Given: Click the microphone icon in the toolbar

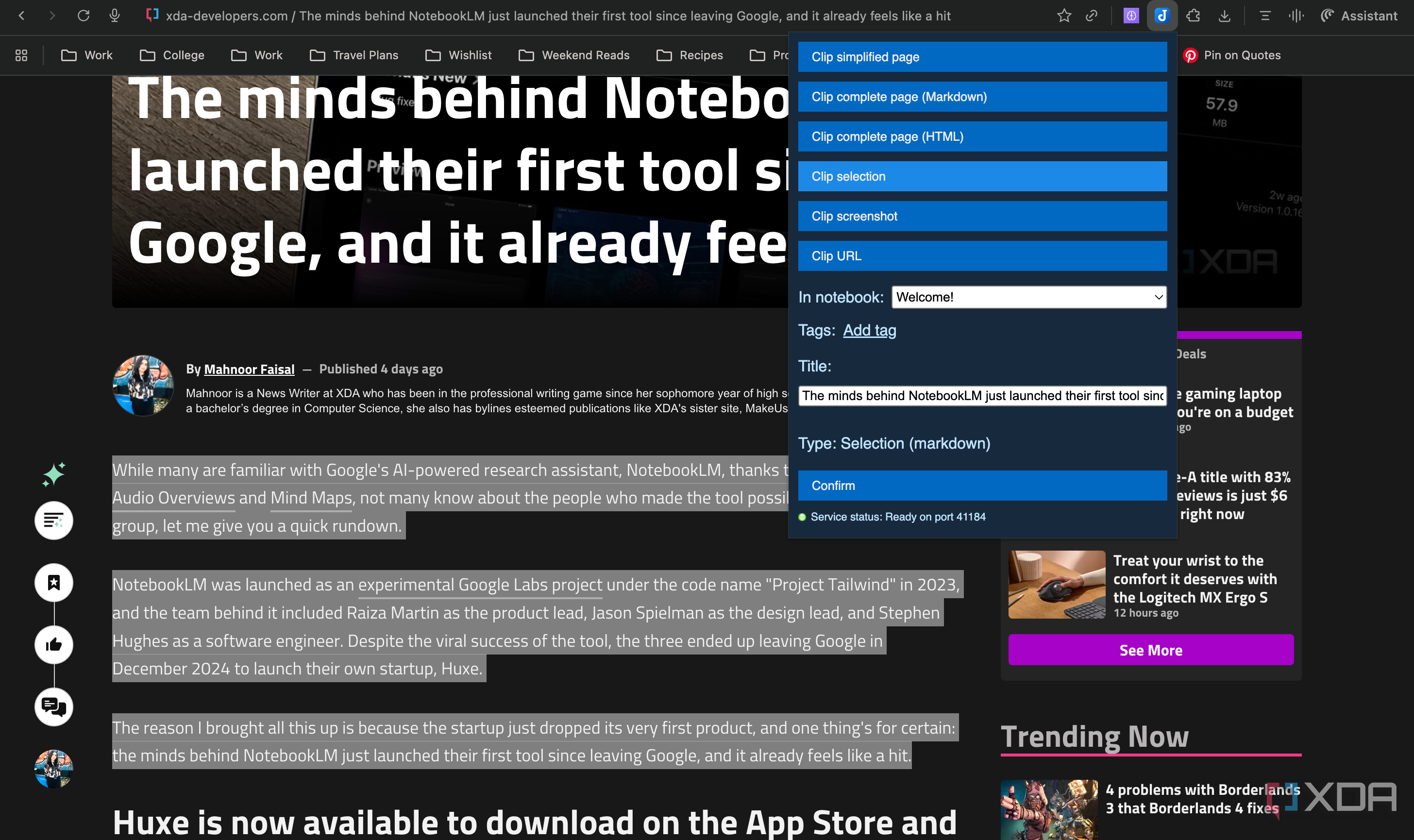Looking at the screenshot, I should click(x=114, y=16).
